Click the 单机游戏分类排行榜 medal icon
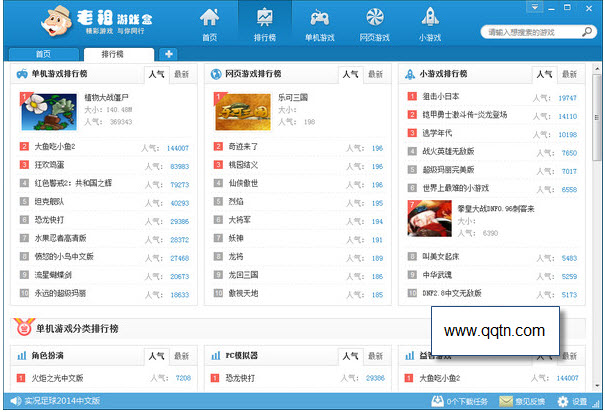The width and height of the screenshot is (605, 412). tap(24, 327)
